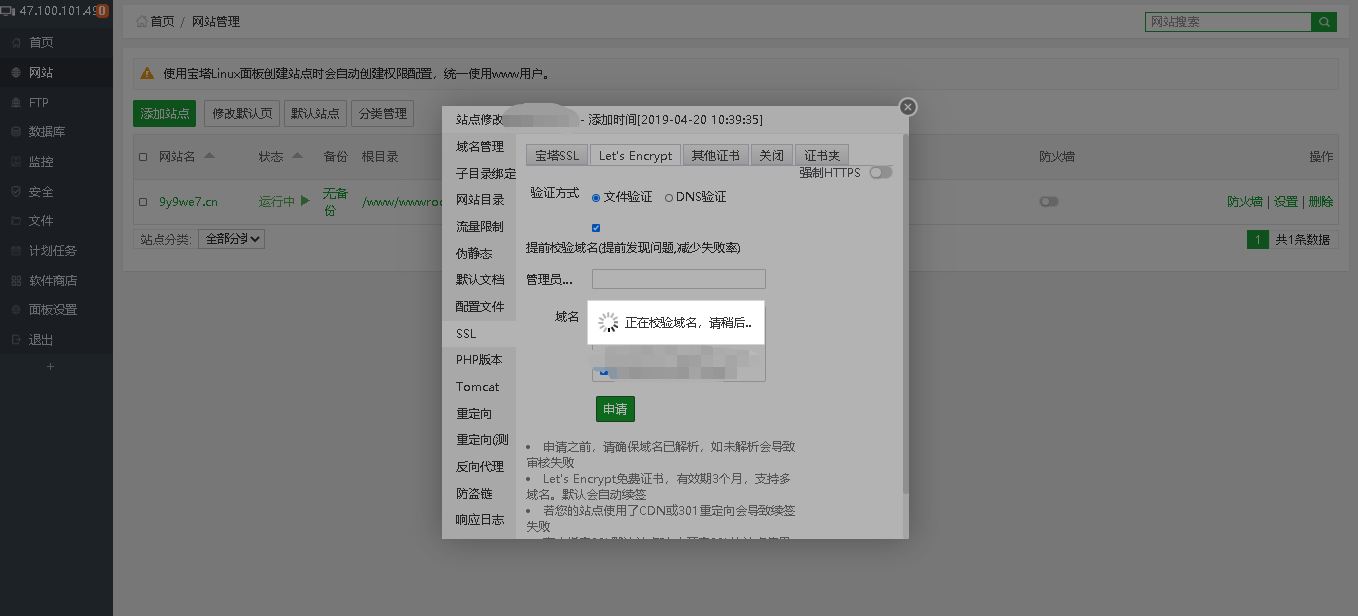Open PHP版本 in dialog menu
The image size is (1358, 616).
coord(480,360)
